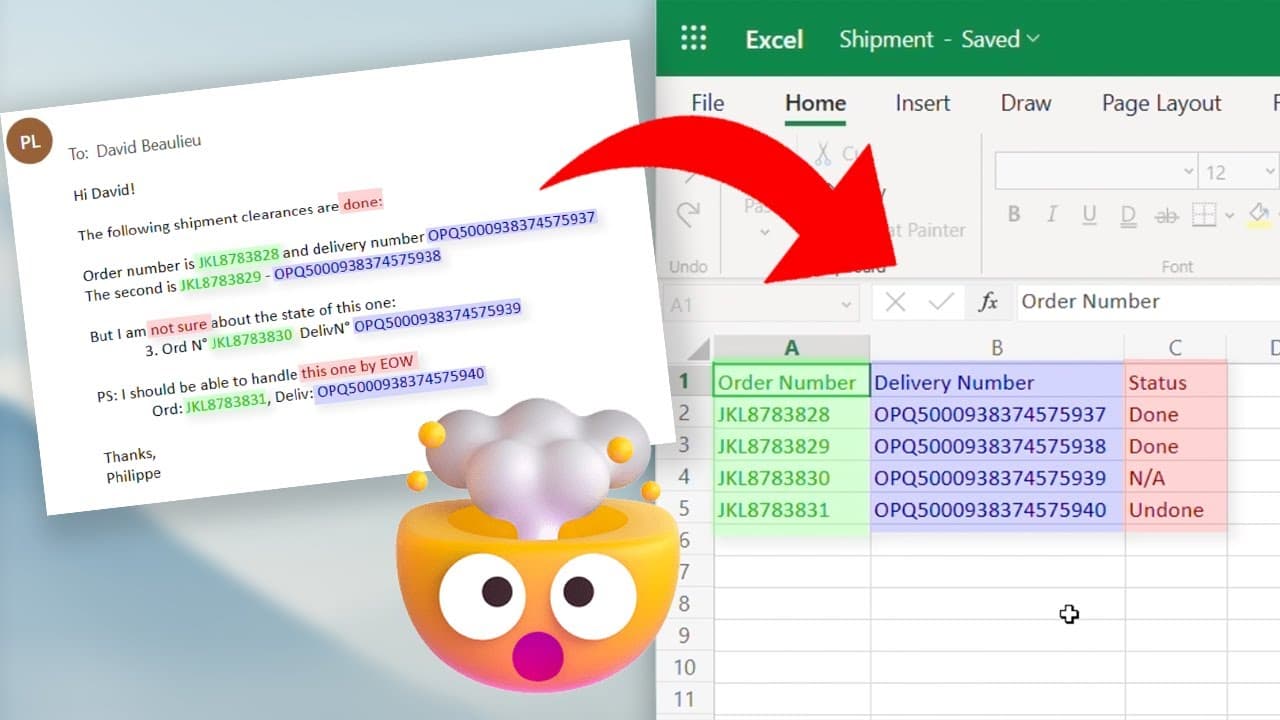Select cell 'JKL8783830' in the spreadsheet

[792, 478]
